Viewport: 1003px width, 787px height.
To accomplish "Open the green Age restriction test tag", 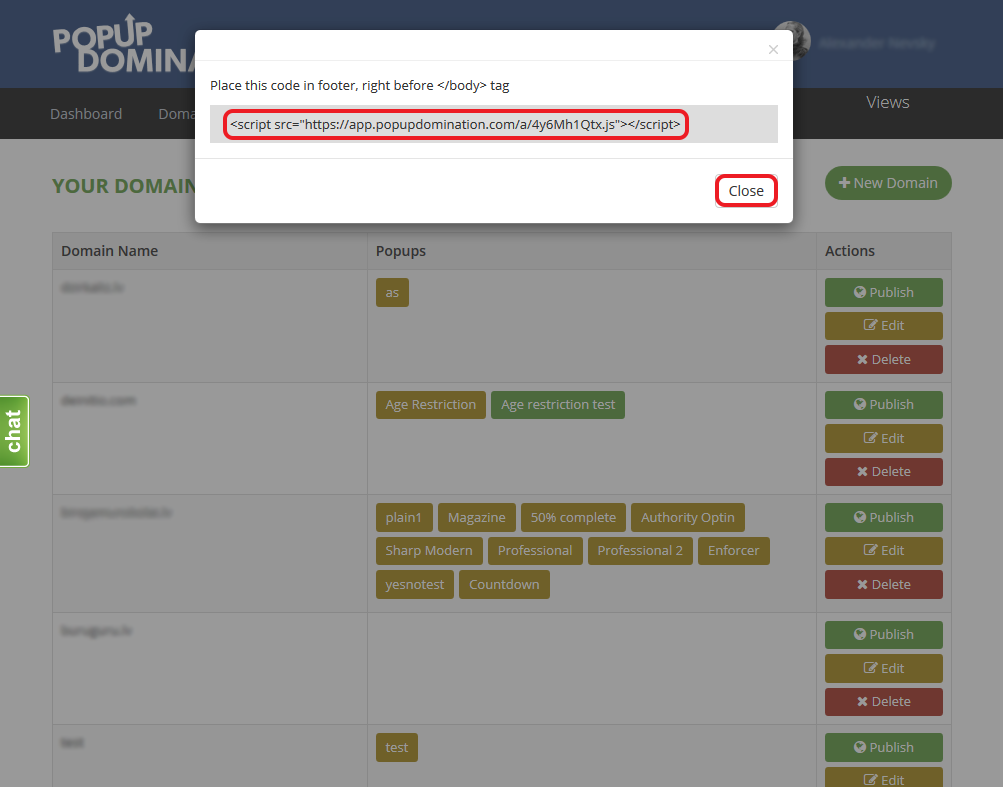I will click(x=558, y=405).
